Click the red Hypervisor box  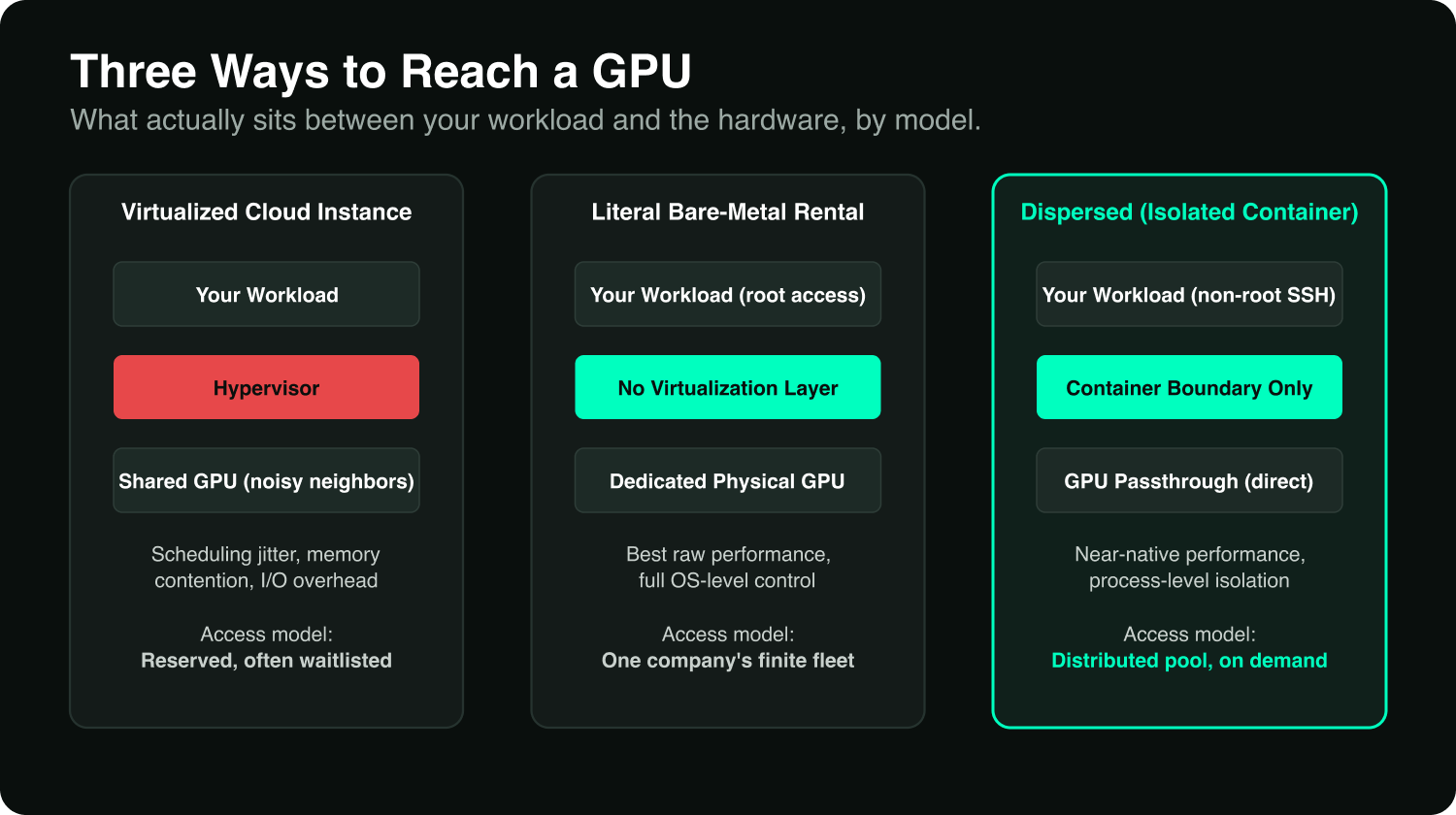266,387
